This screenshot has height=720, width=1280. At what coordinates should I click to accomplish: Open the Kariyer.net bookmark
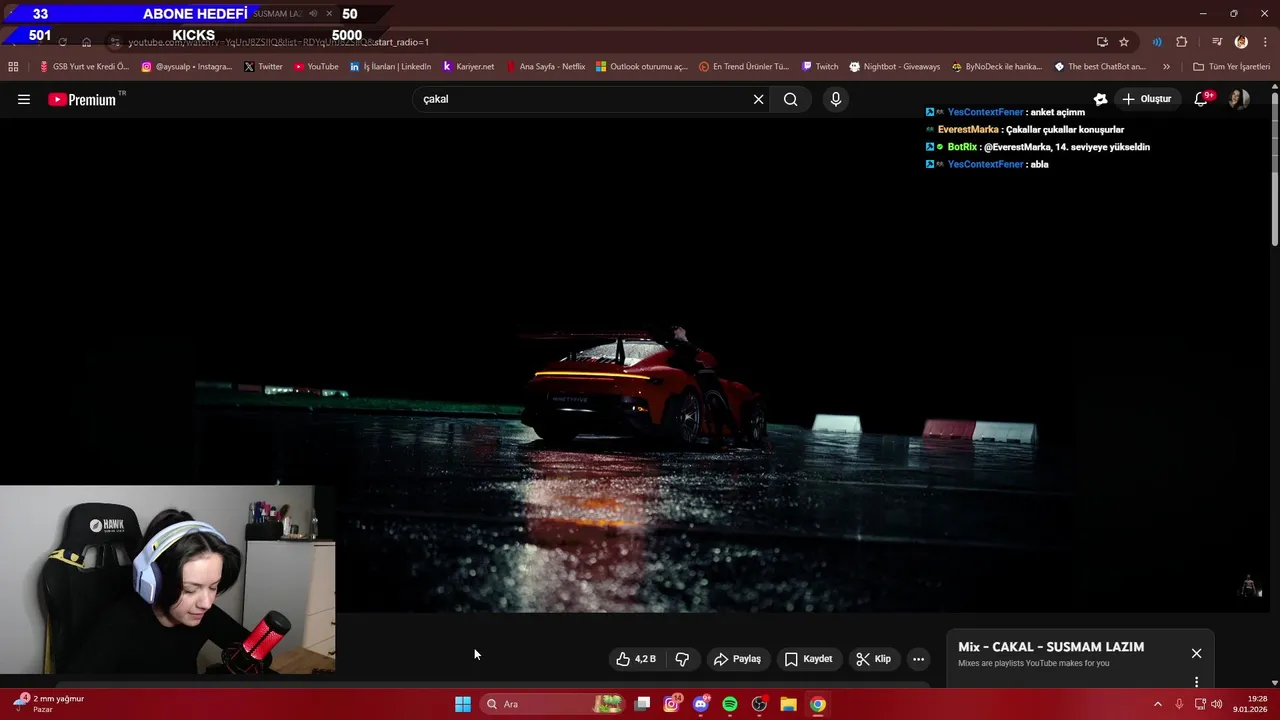point(468,67)
